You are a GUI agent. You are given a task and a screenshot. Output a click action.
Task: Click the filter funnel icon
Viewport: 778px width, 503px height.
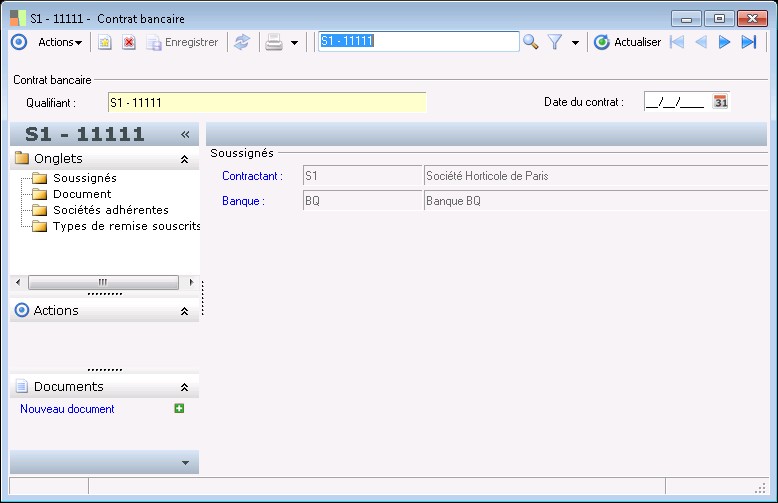coord(555,42)
